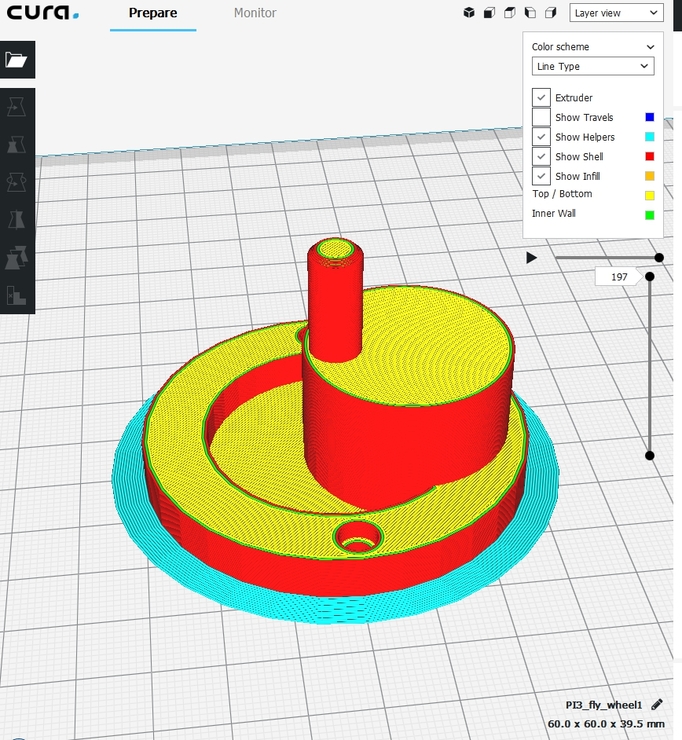The width and height of the screenshot is (682, 740).
Task: Click the layer number field showing 197
Action: [618, 277]
